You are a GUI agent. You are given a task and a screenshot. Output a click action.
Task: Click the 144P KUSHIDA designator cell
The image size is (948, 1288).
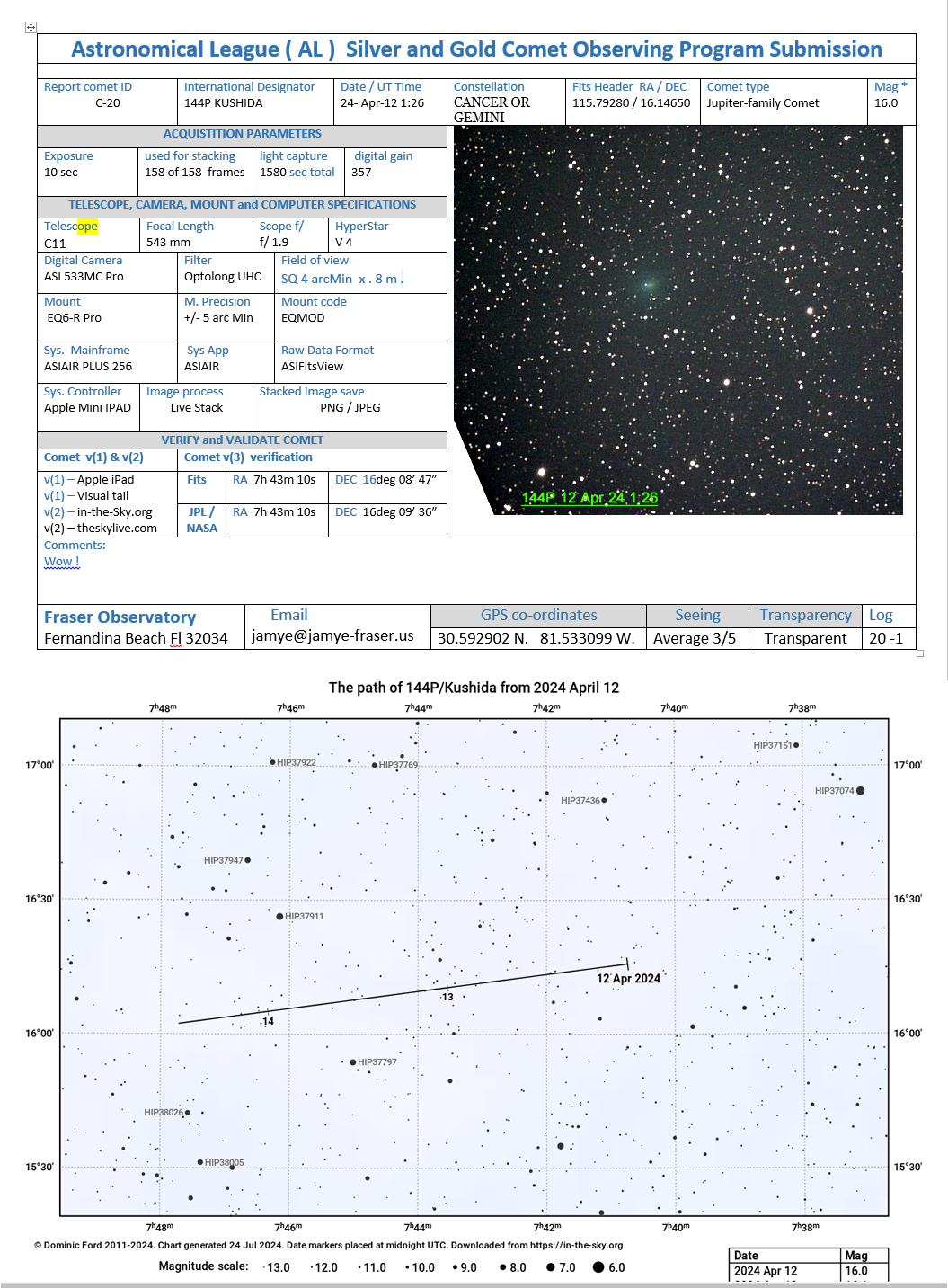click(224, 103)
